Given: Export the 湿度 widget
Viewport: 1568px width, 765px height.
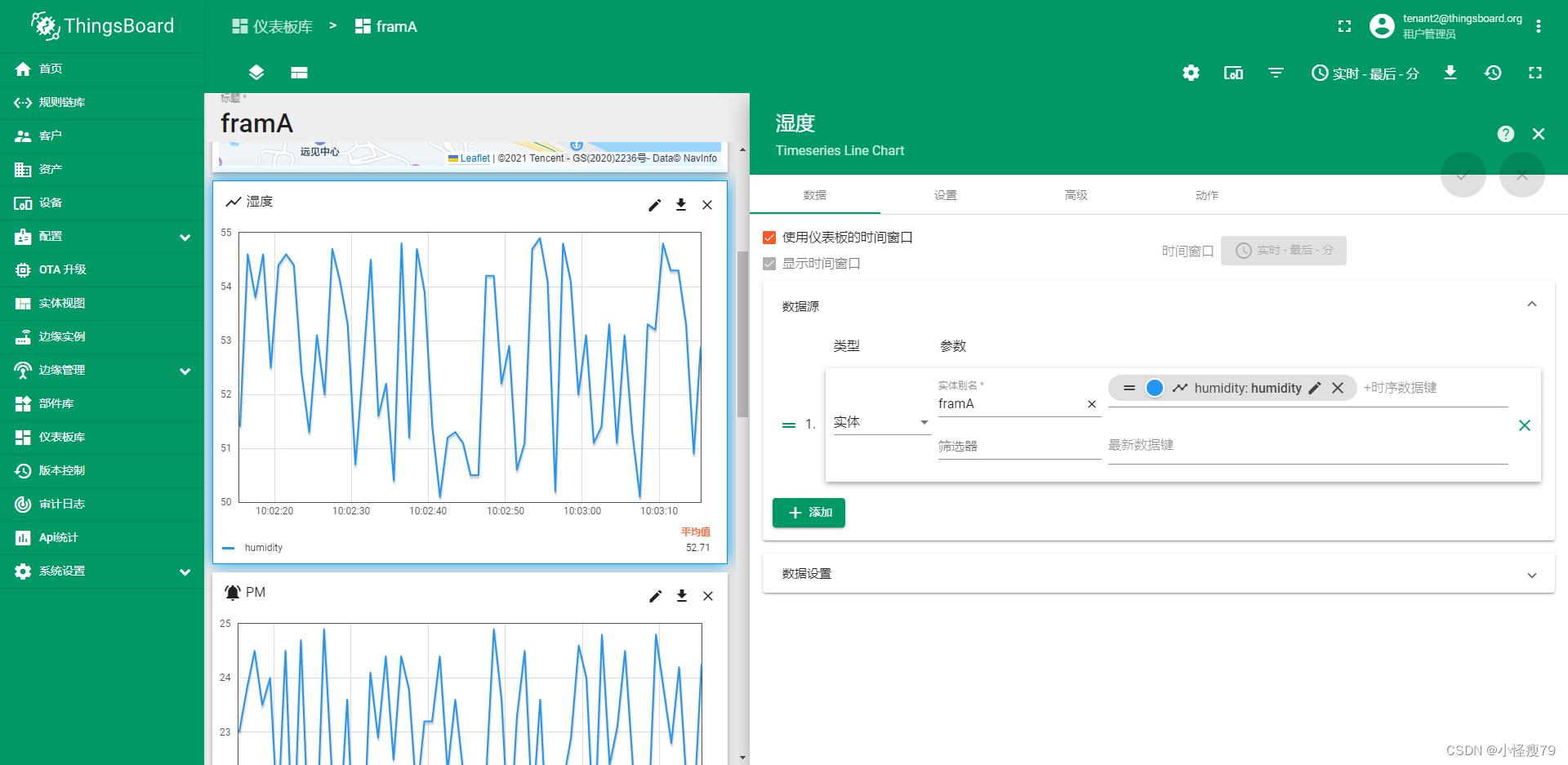Looking at the screenshot, I should [681, 205].
